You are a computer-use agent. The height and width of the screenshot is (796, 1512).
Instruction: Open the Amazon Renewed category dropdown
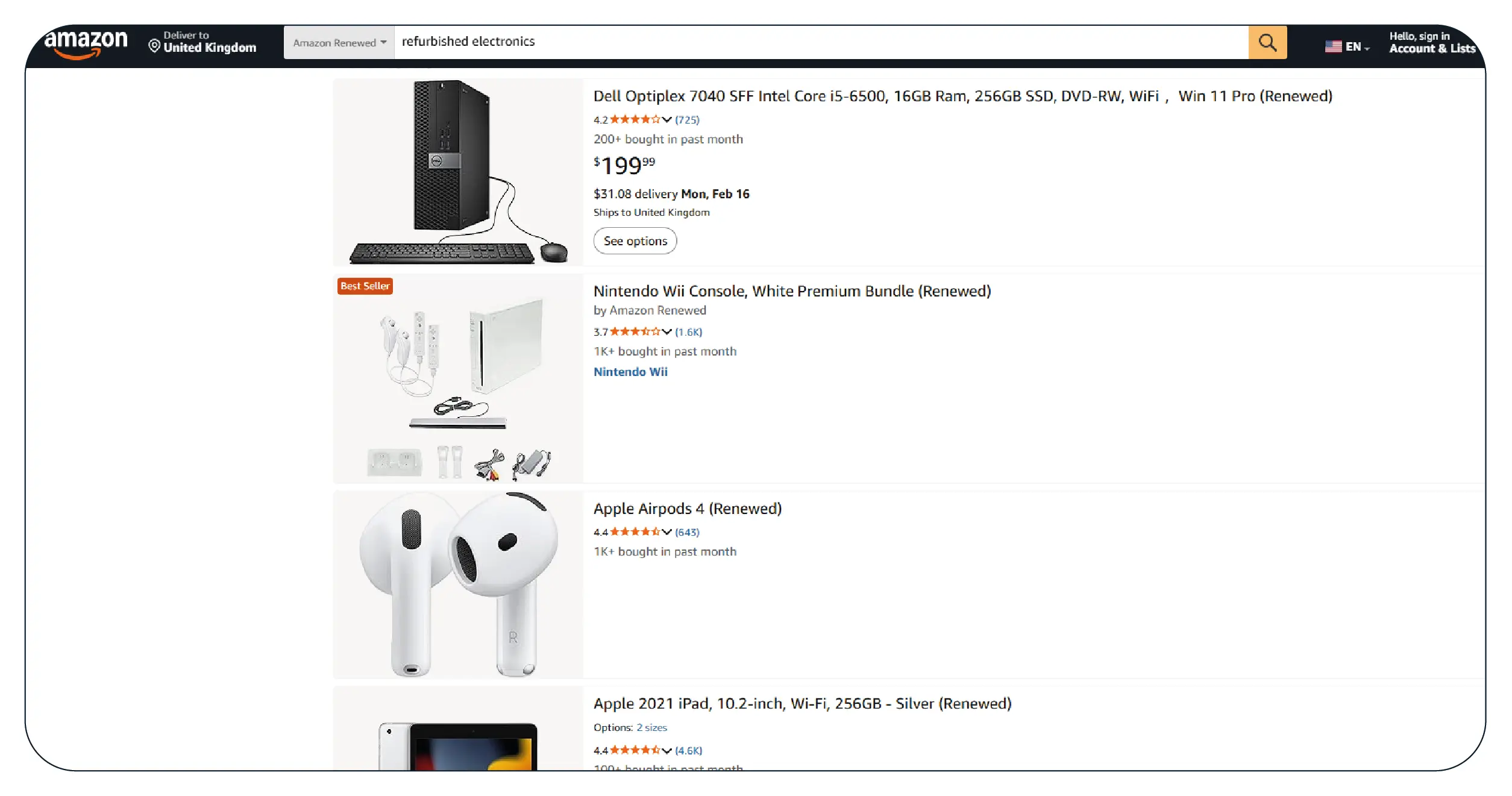339,43
